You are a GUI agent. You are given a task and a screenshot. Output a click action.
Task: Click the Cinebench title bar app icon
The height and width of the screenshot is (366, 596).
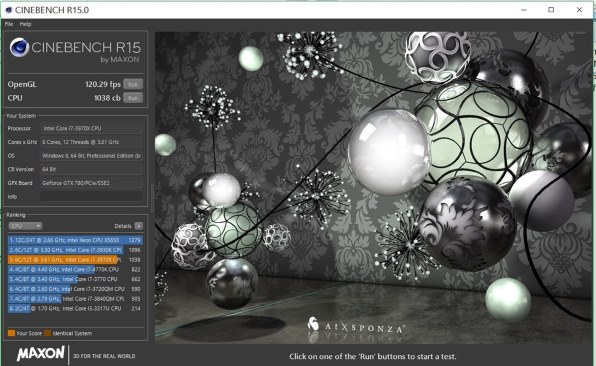[8, 10]
